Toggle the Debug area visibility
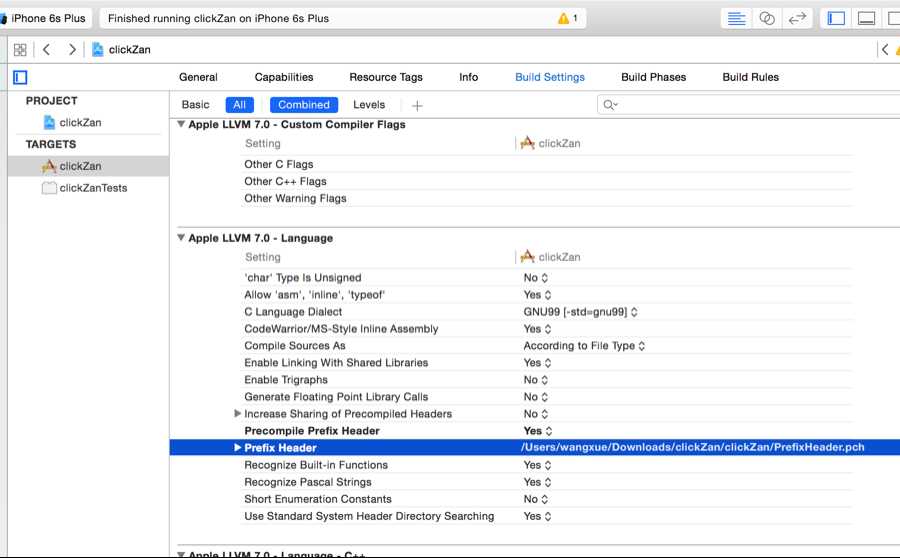900x558 pixels. [866, 18]
